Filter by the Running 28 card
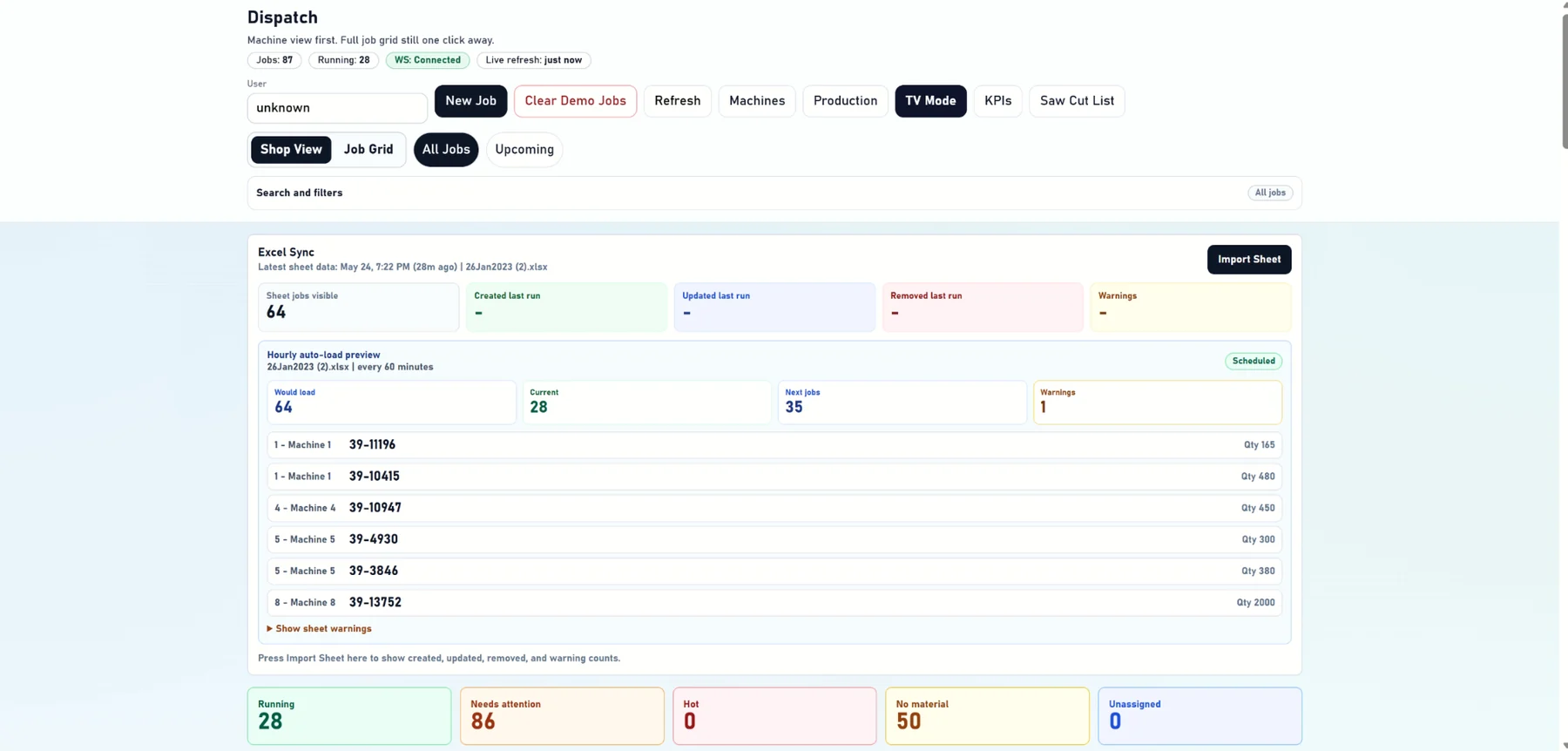Screen dimensions: 1568x751 click(349, 716)
